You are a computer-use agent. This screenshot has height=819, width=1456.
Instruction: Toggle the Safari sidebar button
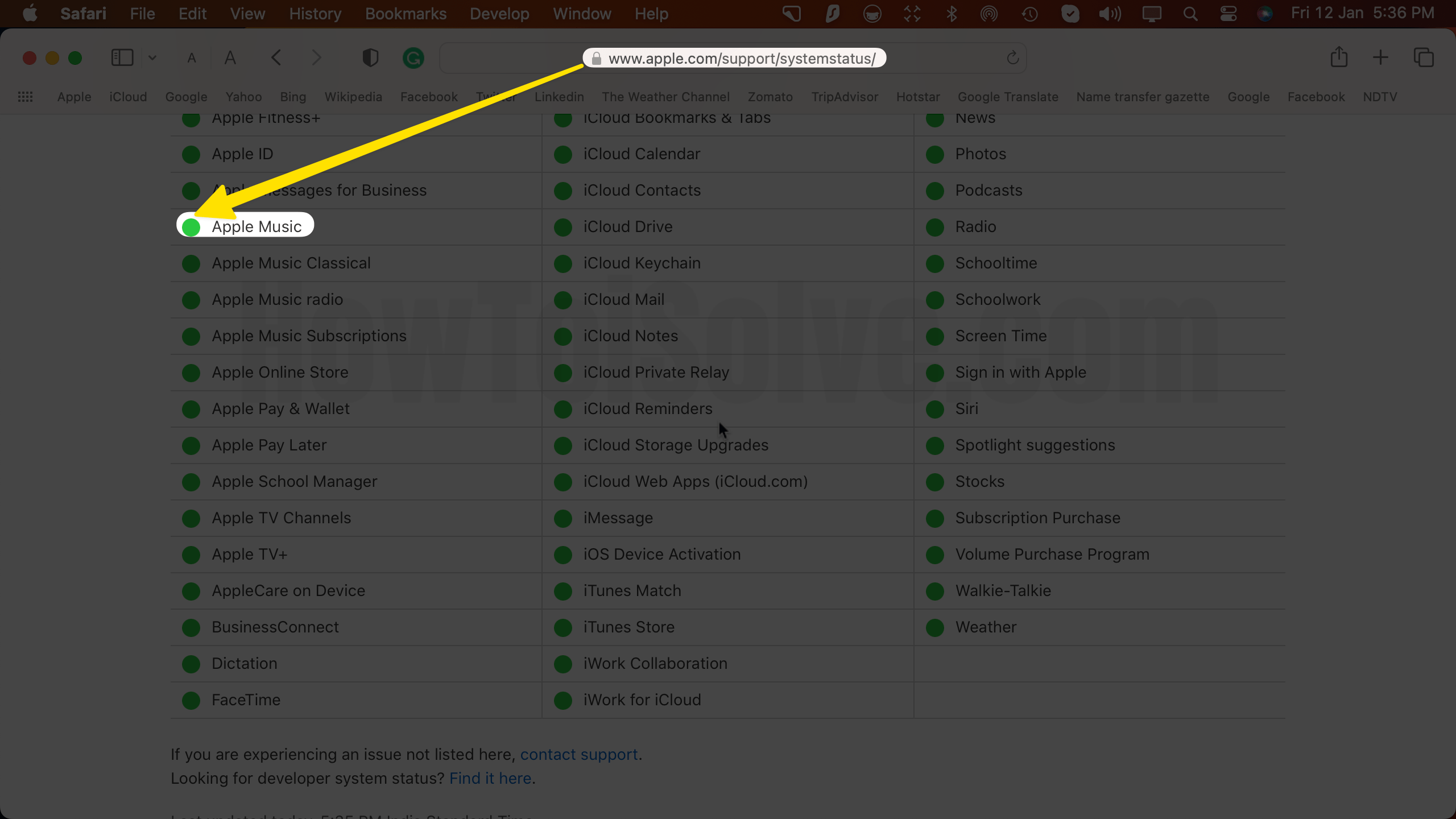click(x=122, y=58)
